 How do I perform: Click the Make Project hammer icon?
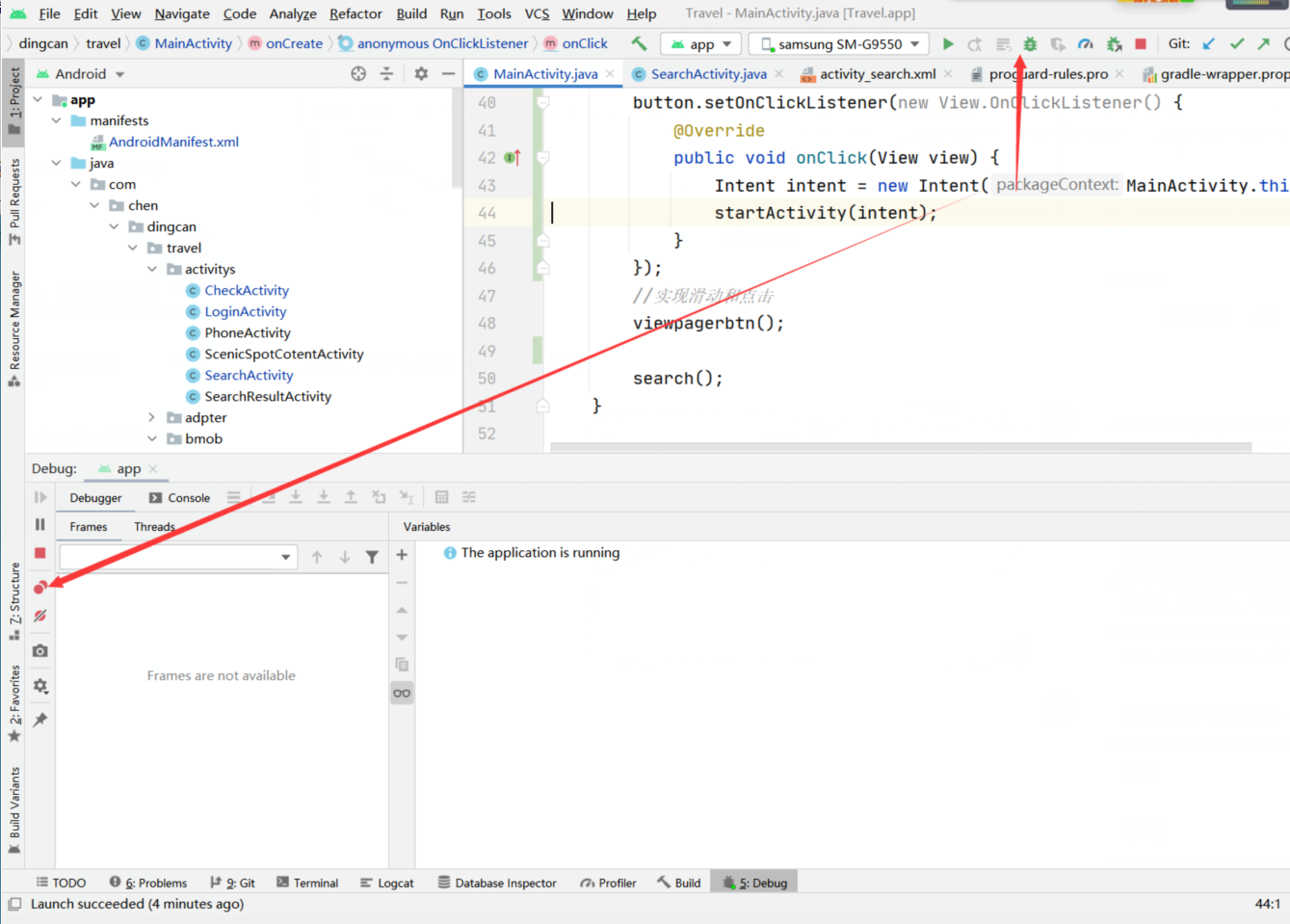coord(639,43)
